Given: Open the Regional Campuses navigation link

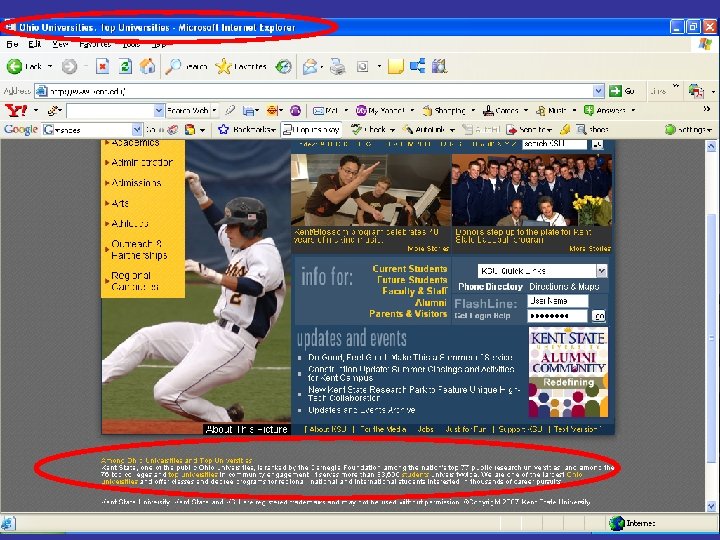Looking at the screenshot, I should tap(135, 281).
